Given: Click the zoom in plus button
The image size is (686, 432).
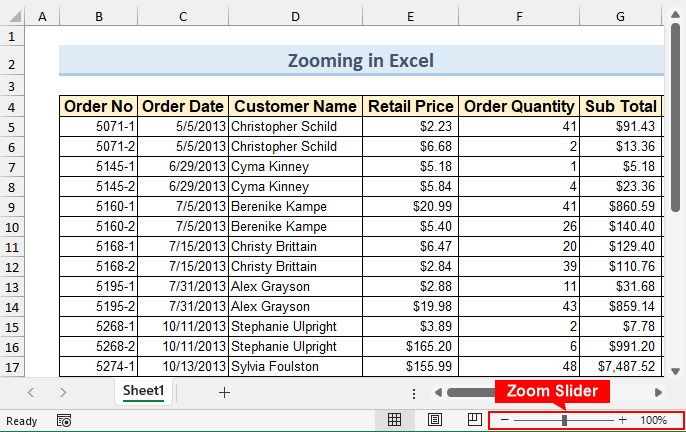Looking at the screenshot, I should pos(623,420).
